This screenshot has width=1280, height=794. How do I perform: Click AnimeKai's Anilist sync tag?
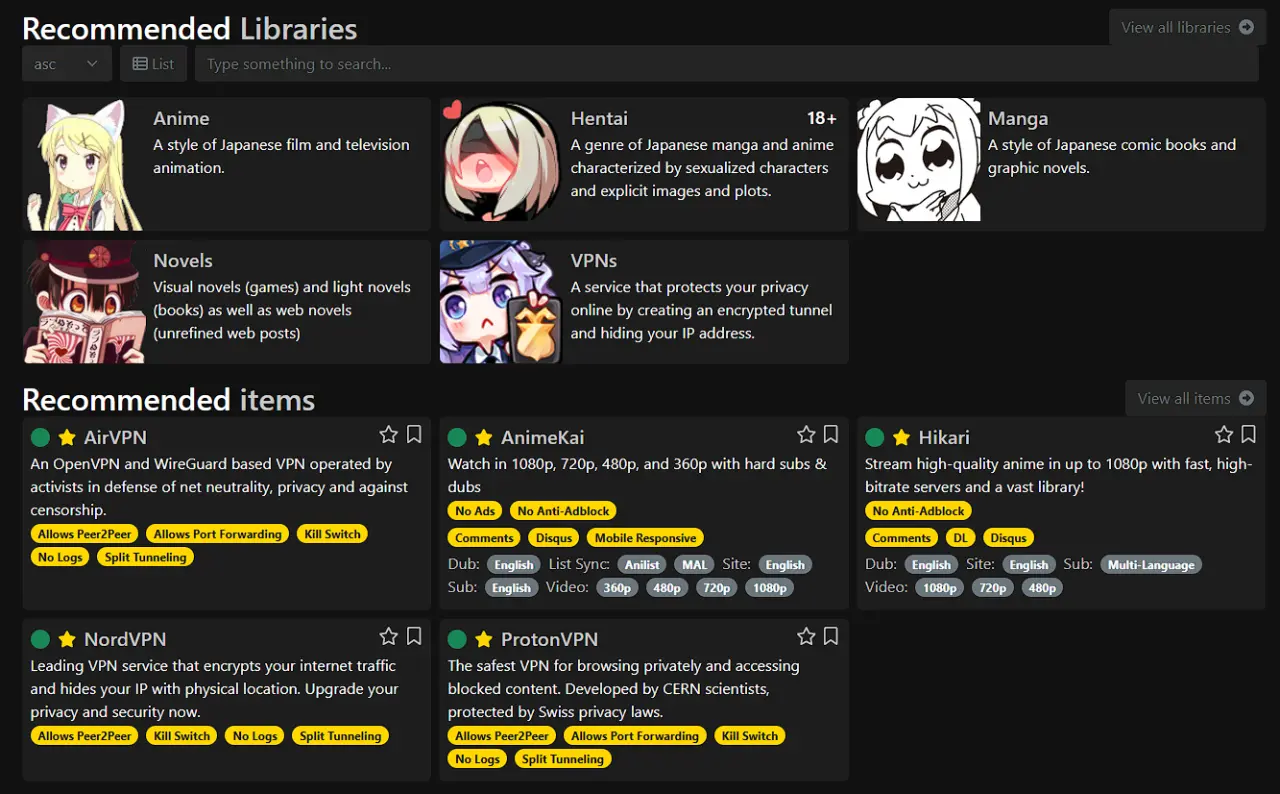pyautogui.click(x=642, y=565)
